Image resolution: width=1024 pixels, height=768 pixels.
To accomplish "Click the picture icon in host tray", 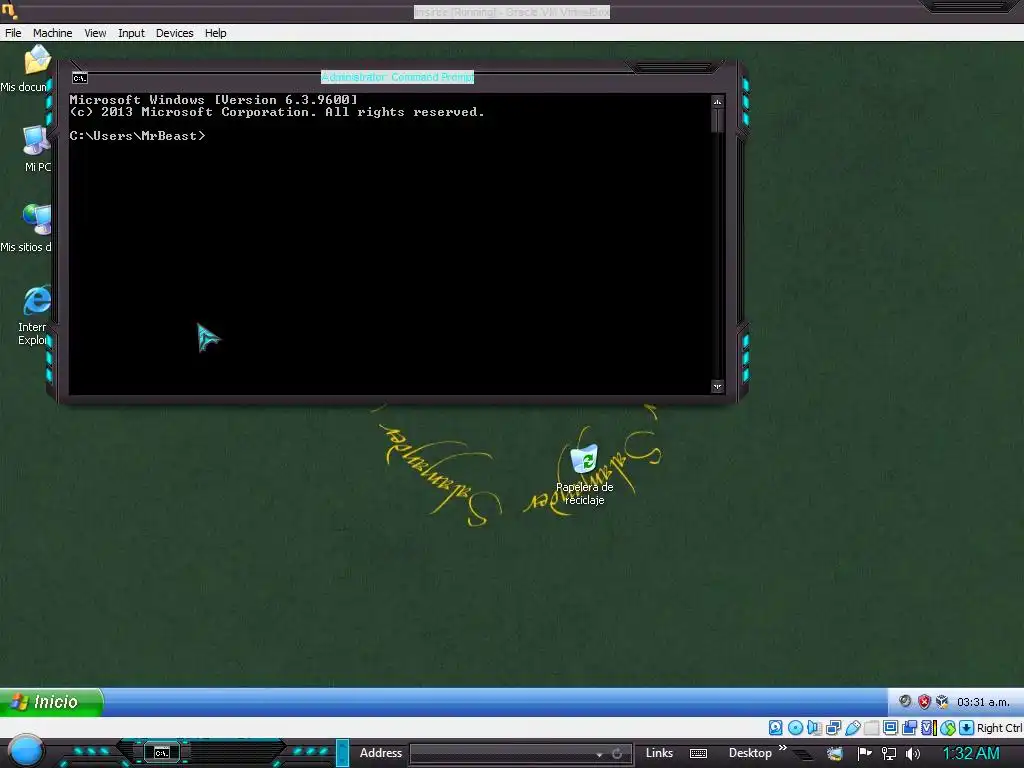I will pos(835,754).
